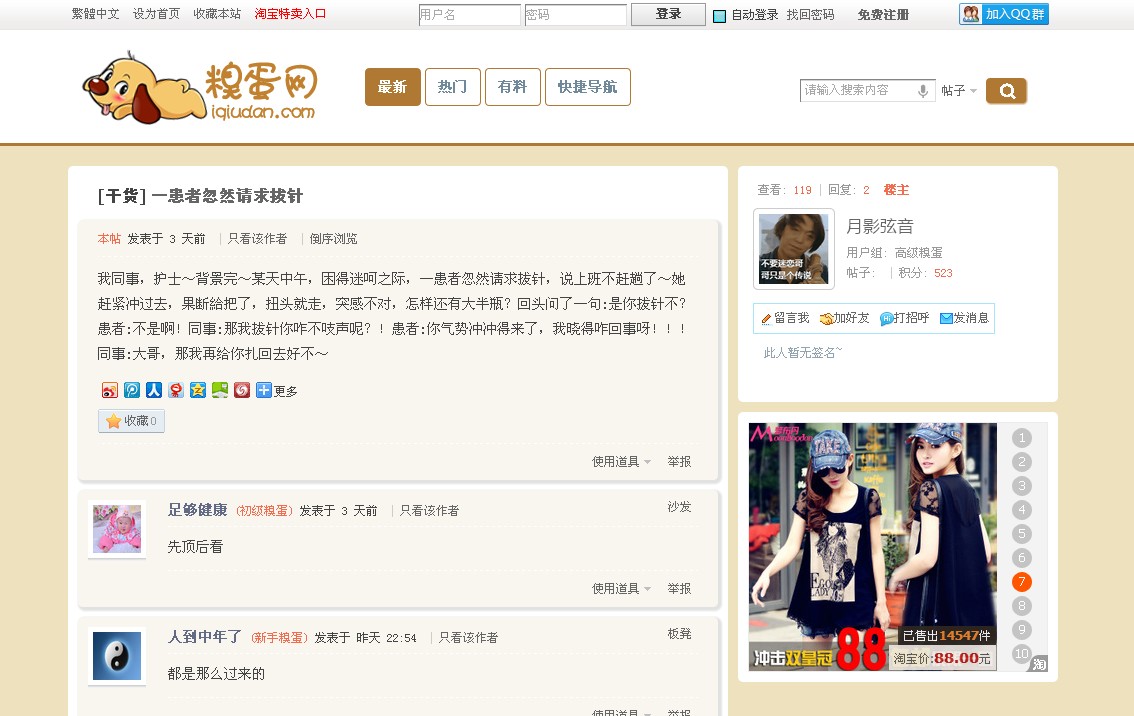Screen dimensions: 1134x716
Task: Select carousel slide 1
Action: [1022, 438]
